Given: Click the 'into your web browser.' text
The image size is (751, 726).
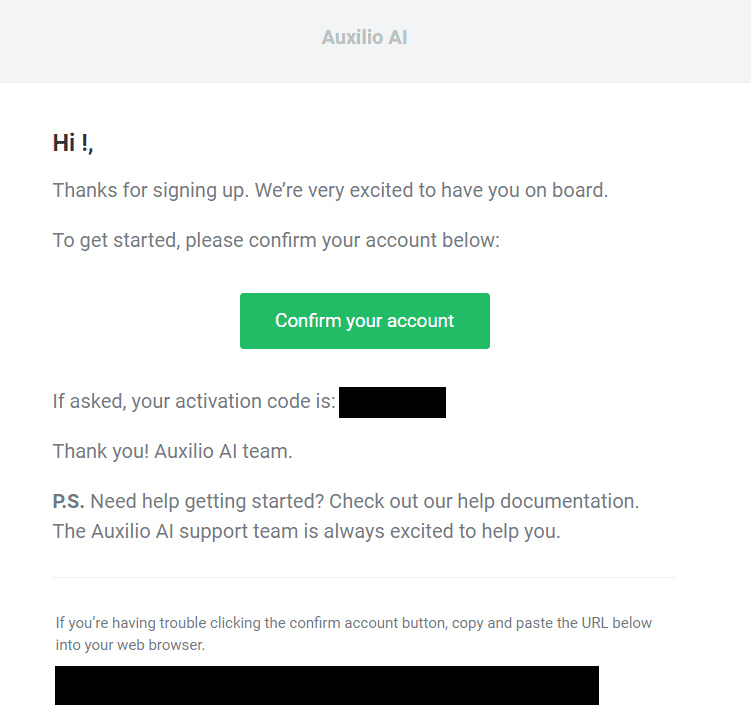Looking at the screenshot, I should pyautogui.click(x=130, y=645).
